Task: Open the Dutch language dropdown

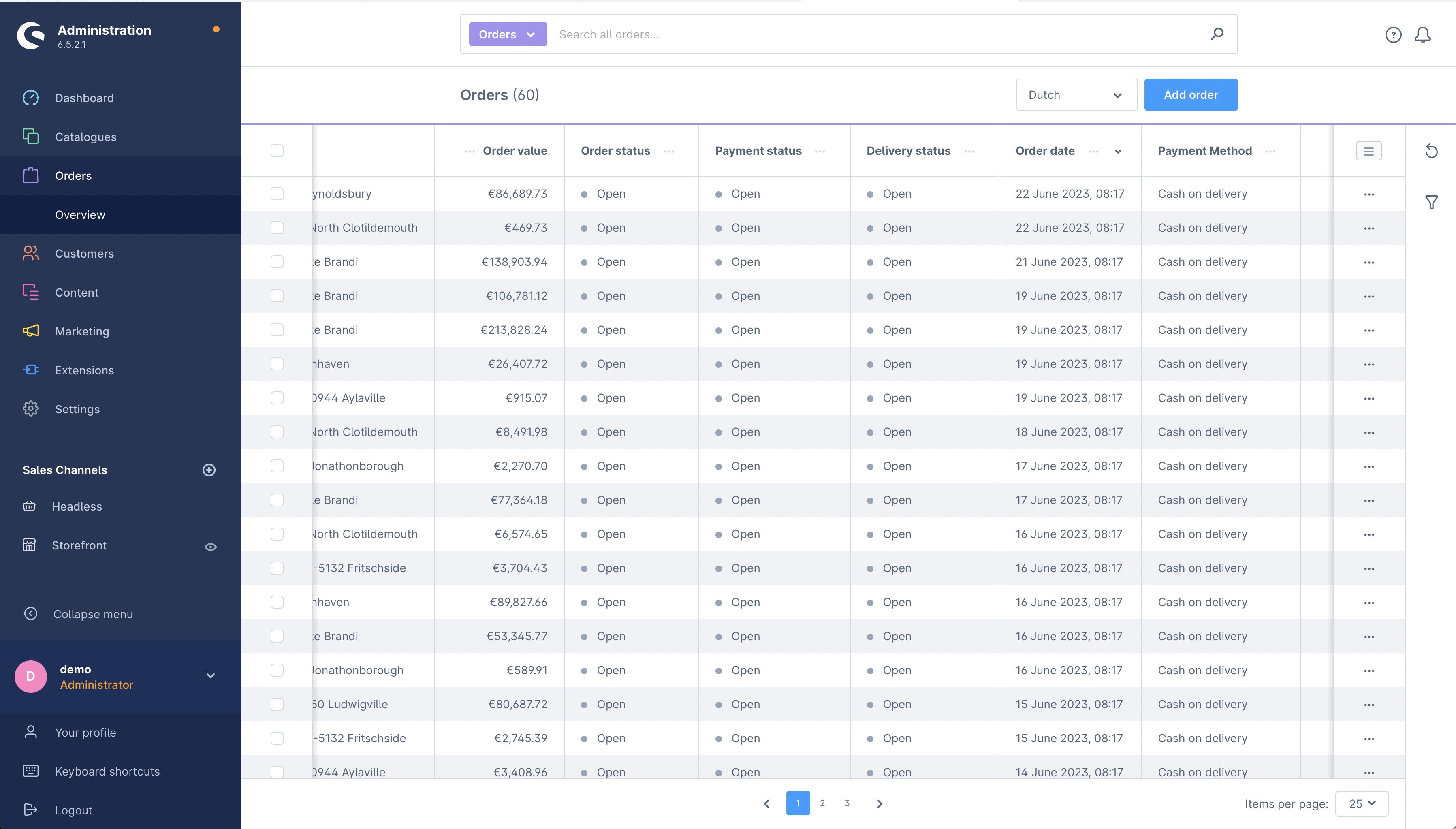Action: [x=1076, y=94]
